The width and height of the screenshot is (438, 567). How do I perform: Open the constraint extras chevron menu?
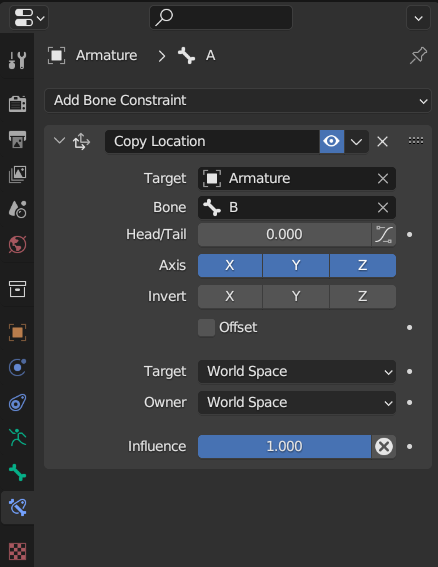[x=356, y=141]
